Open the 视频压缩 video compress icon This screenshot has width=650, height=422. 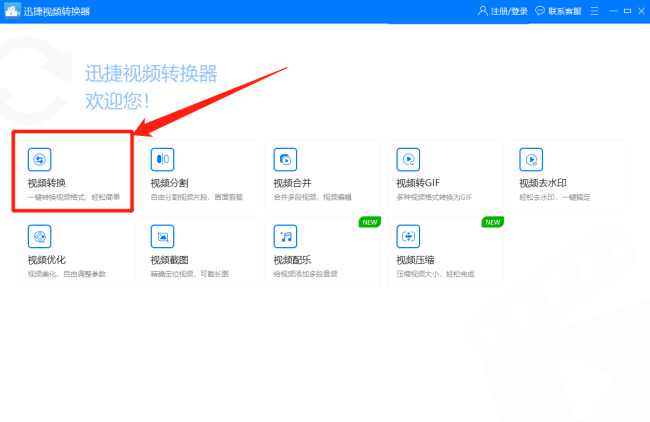408,236
